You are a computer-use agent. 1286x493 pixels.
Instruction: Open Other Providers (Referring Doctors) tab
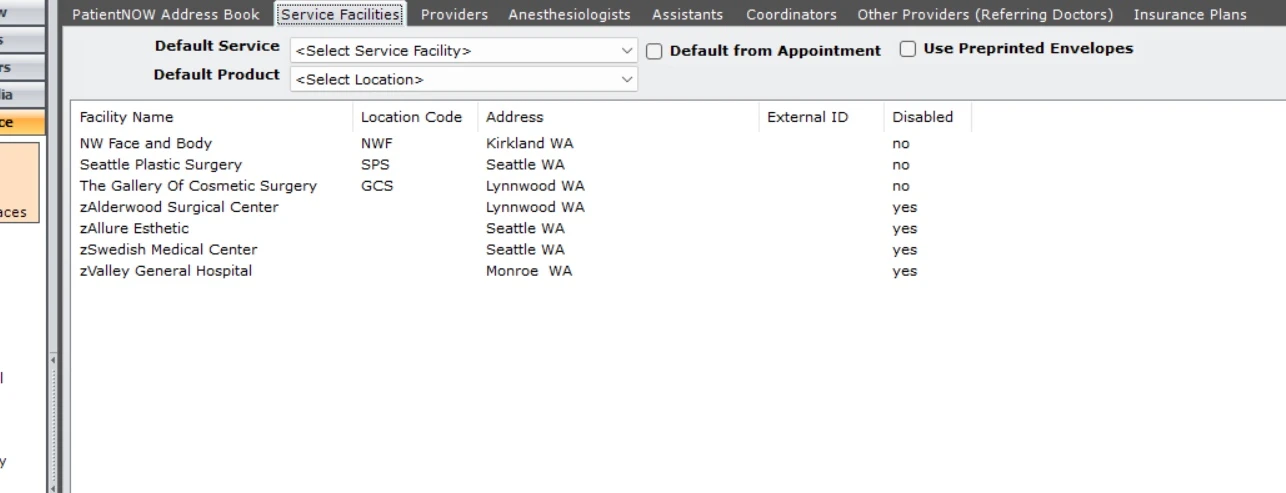pos(985,14)
